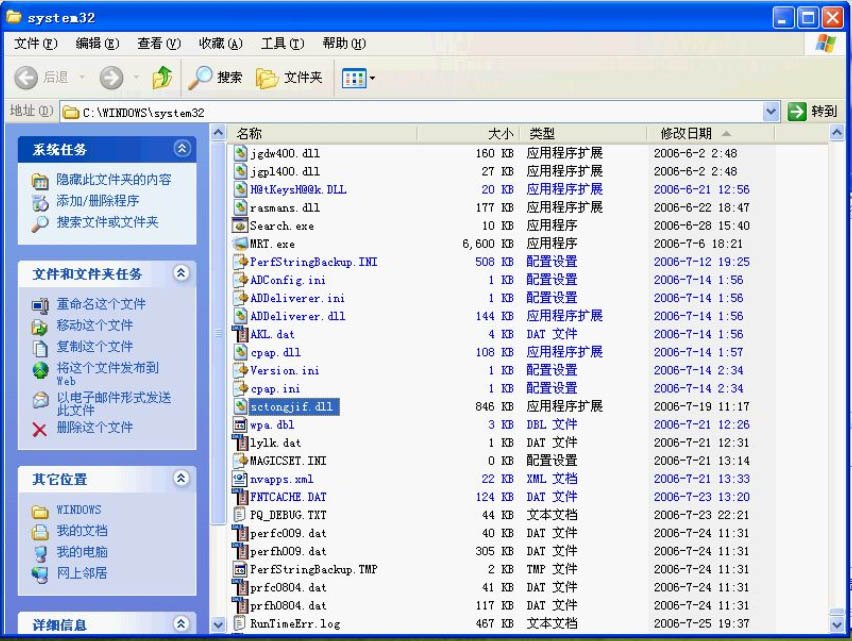Click 重命名这个文件 link
The image size is (852, 641).
tap(101, 304)
